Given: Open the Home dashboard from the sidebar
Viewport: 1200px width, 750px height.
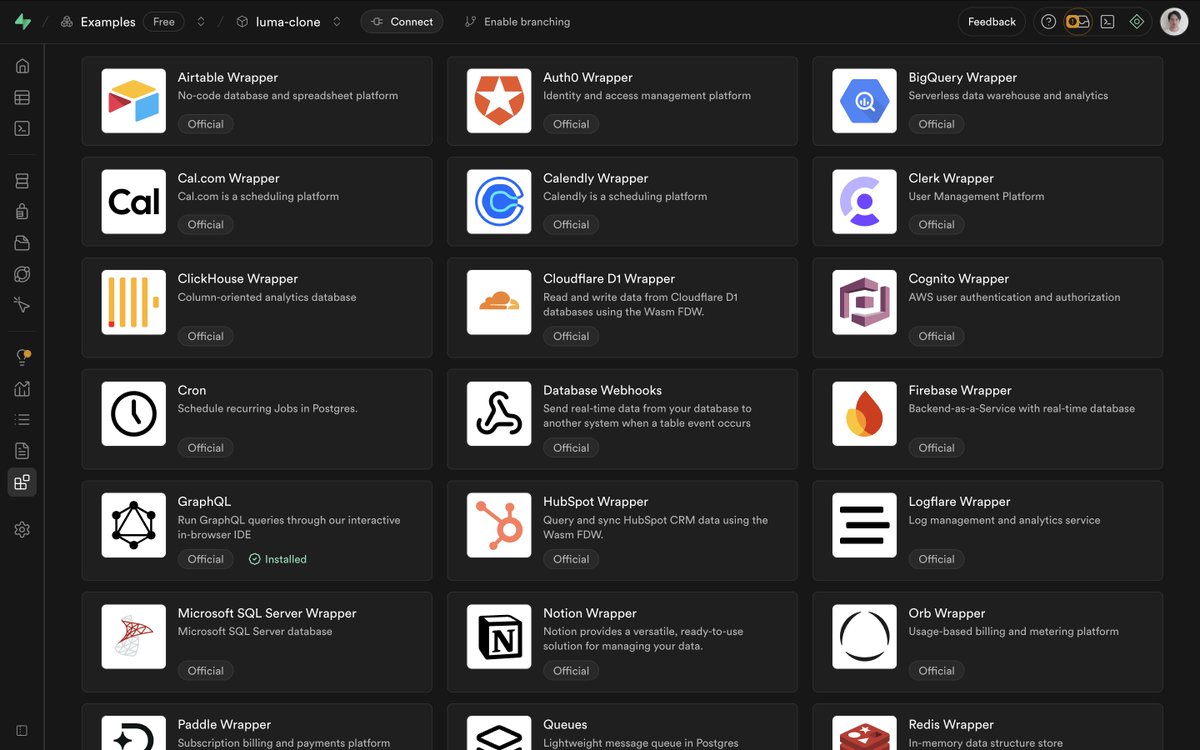Looking at the screenshot, I should (22, 65).
